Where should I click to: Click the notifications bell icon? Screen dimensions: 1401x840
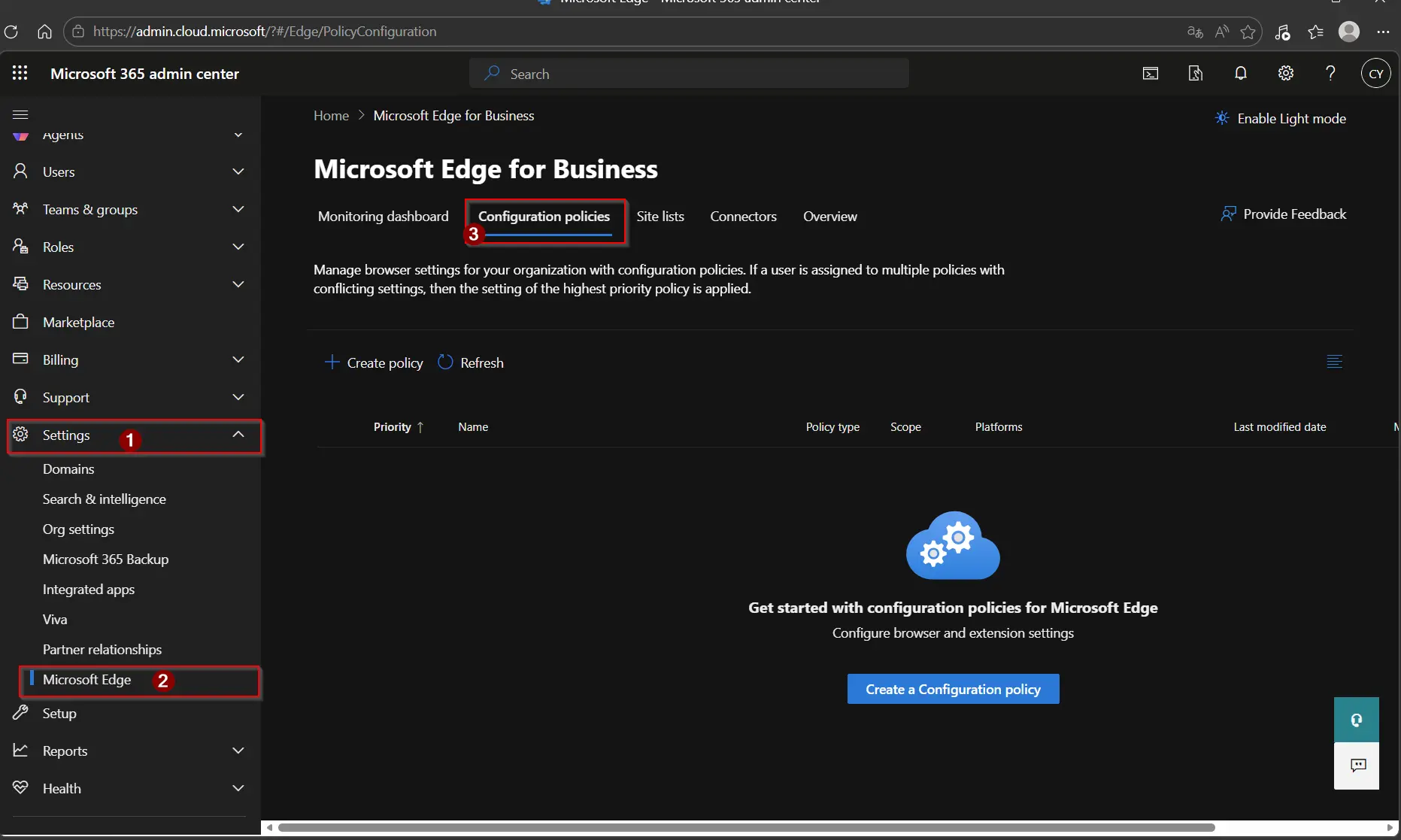[x=1240, y=74]
